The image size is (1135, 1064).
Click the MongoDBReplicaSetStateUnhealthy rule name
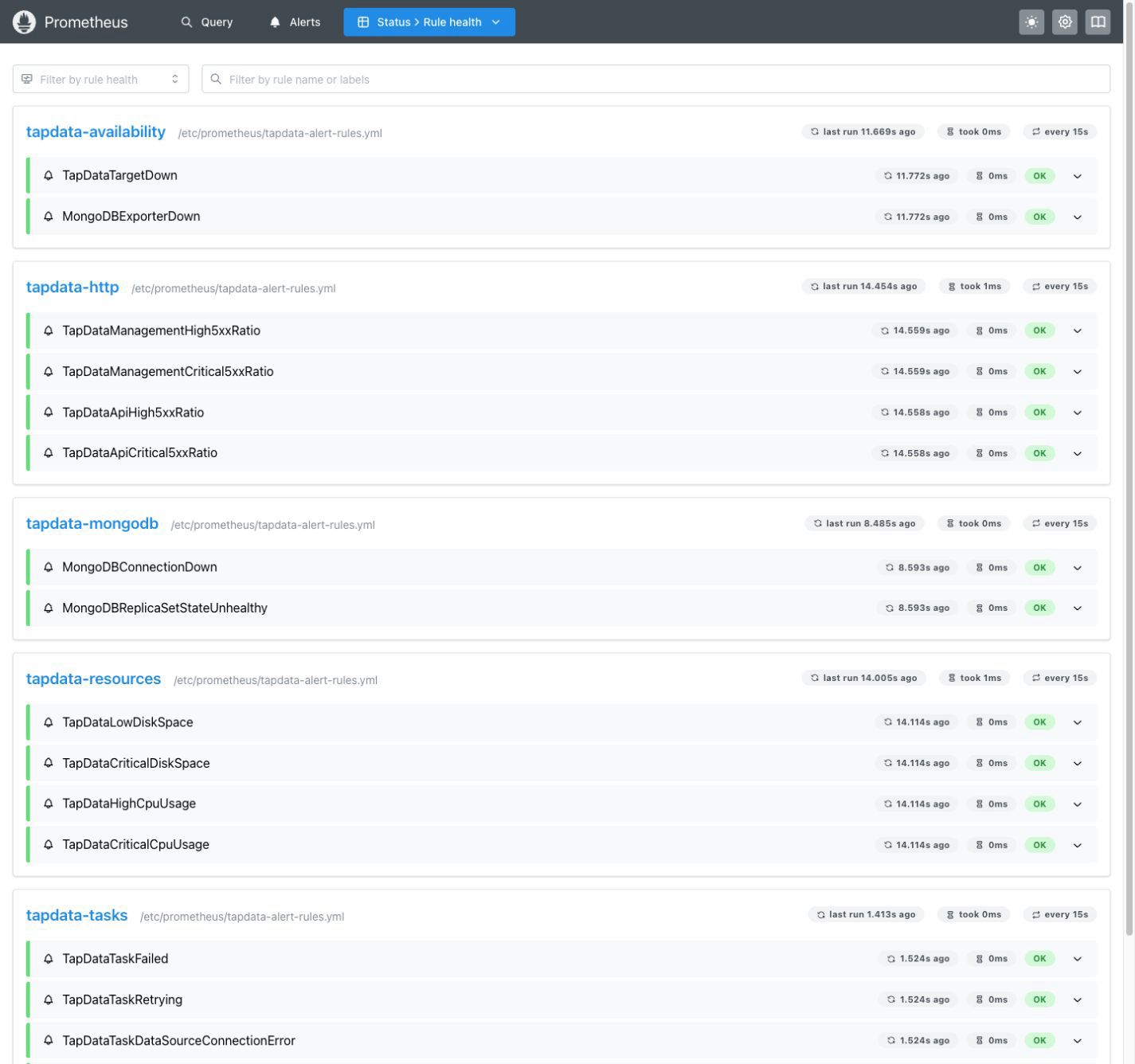coord(165,608)
